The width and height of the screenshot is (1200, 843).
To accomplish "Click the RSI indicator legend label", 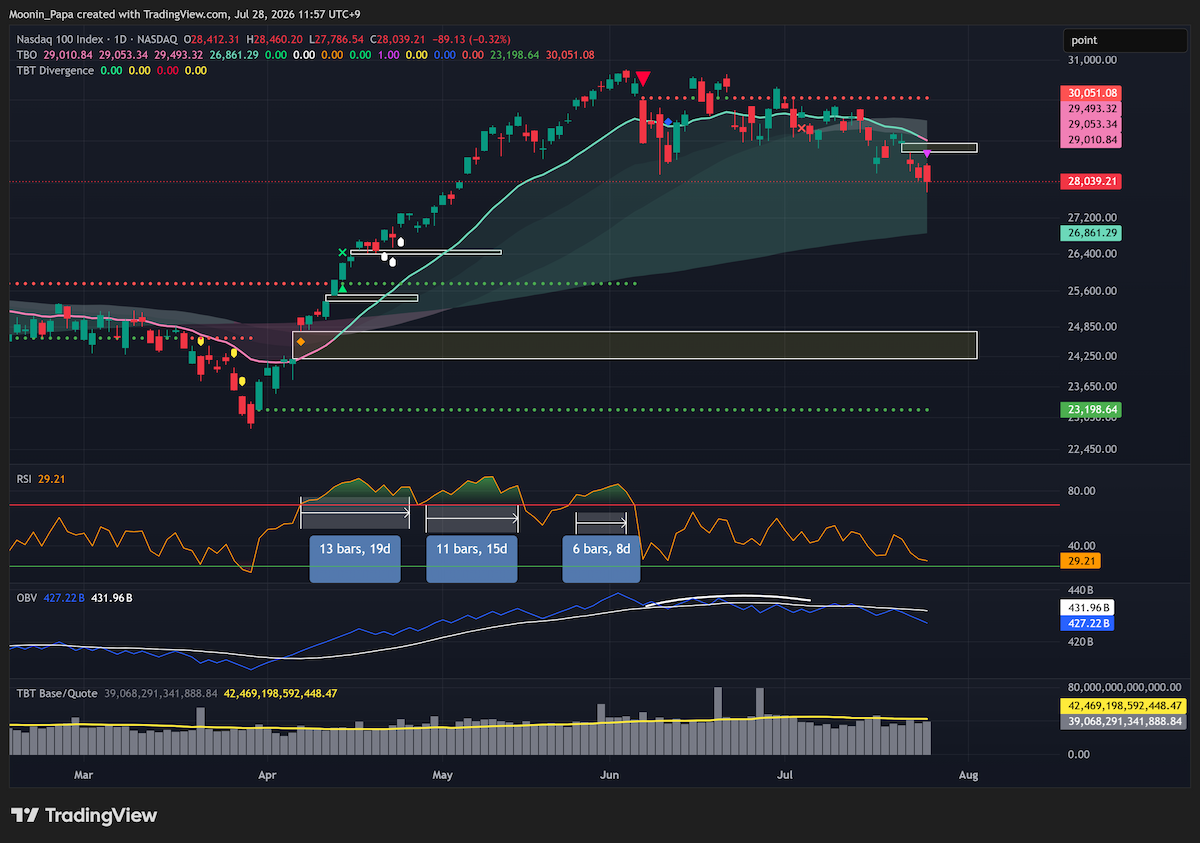I will tap(23, 479).
